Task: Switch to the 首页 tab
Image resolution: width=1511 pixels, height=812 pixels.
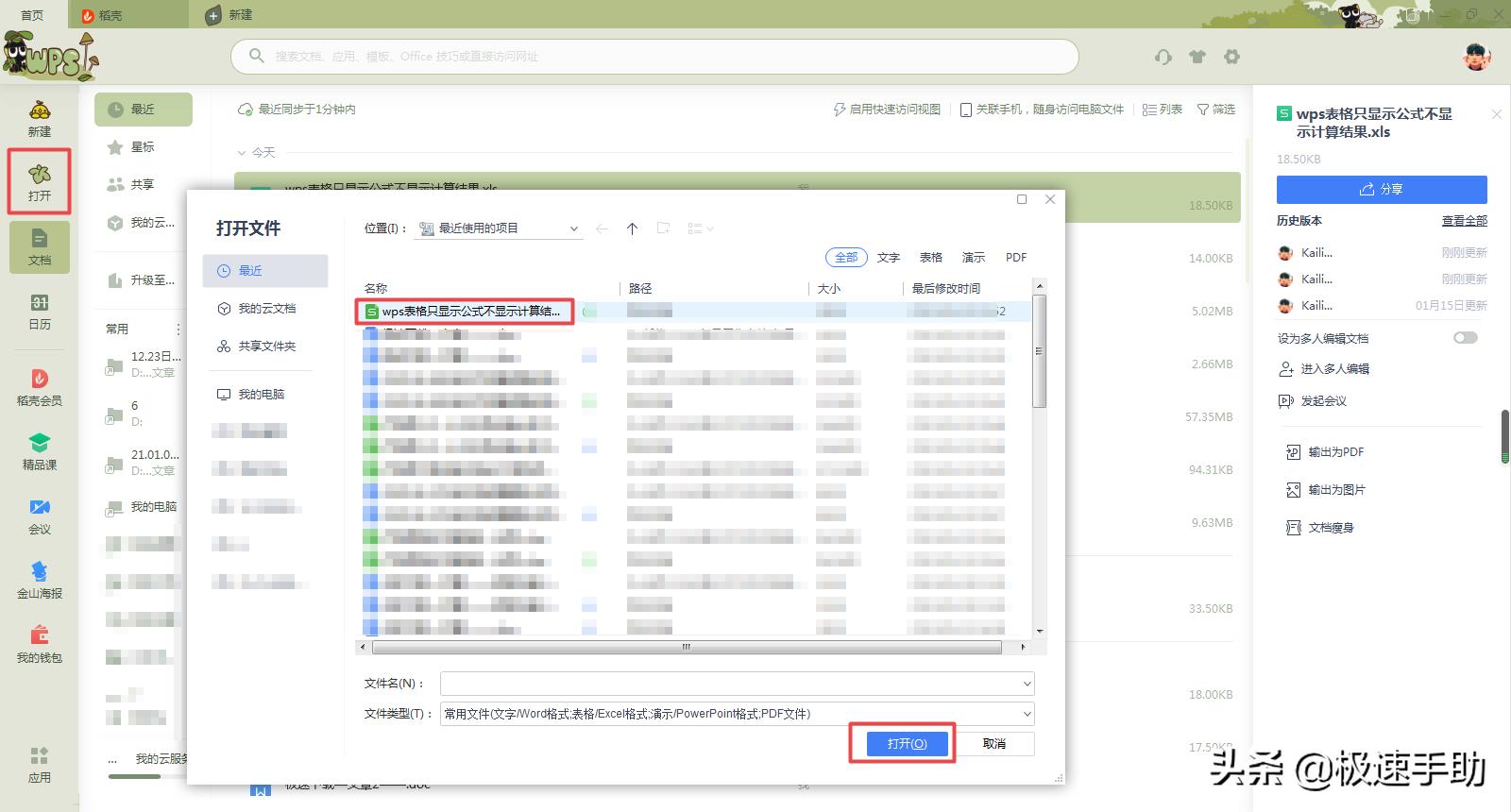Action: (33, 14)
